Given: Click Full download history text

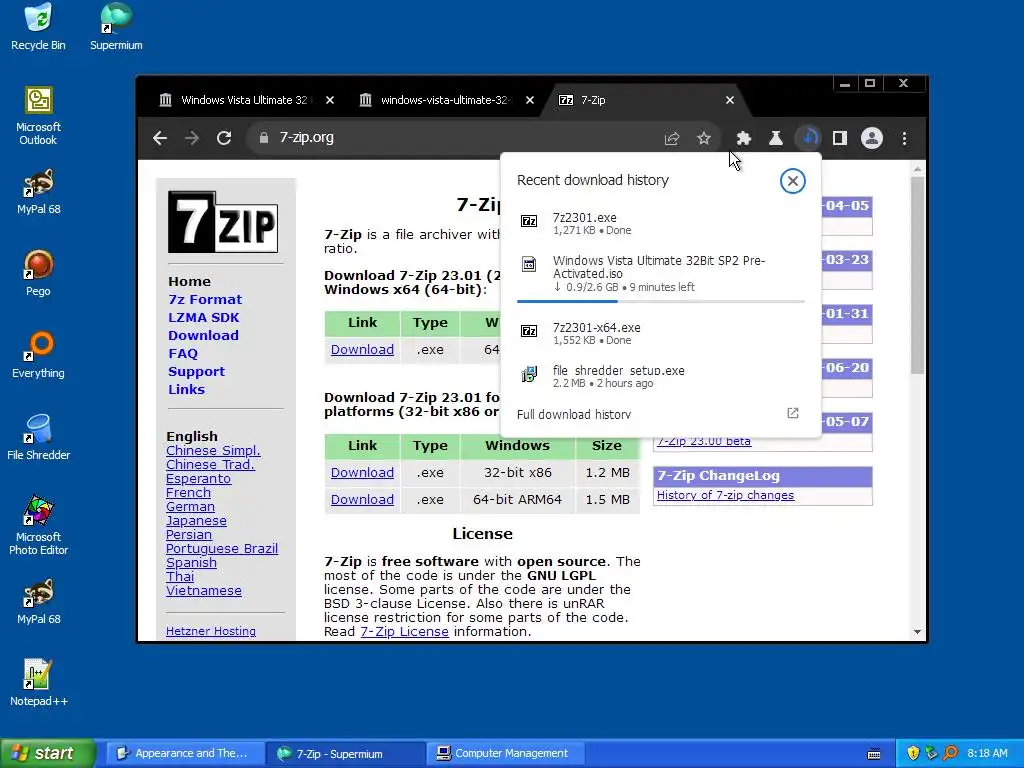Looking at the screenshot, I should 573,414.
